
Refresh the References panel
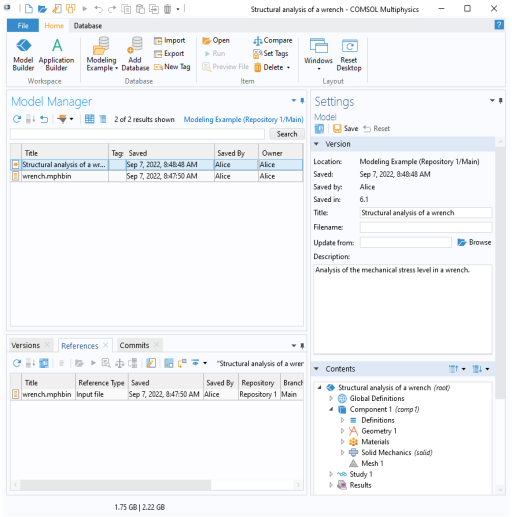[x=17, y=363]
